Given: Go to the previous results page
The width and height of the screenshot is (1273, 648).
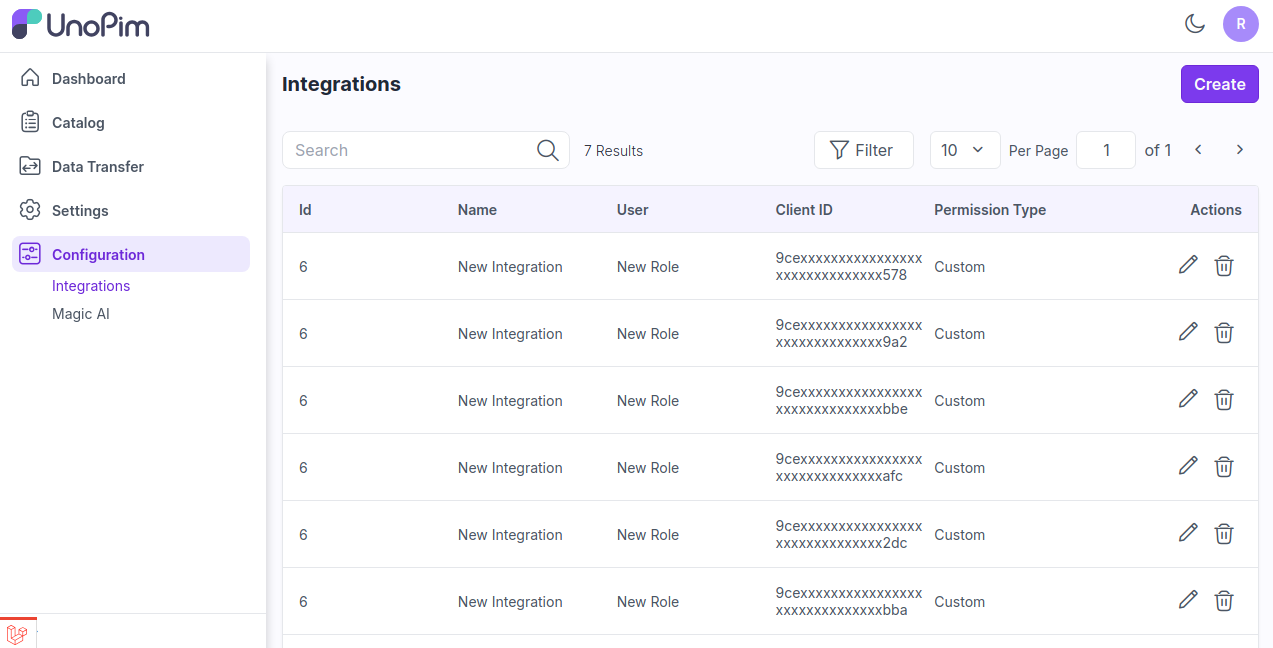Looking at the screenshot, I should [x=1198, y=150].
